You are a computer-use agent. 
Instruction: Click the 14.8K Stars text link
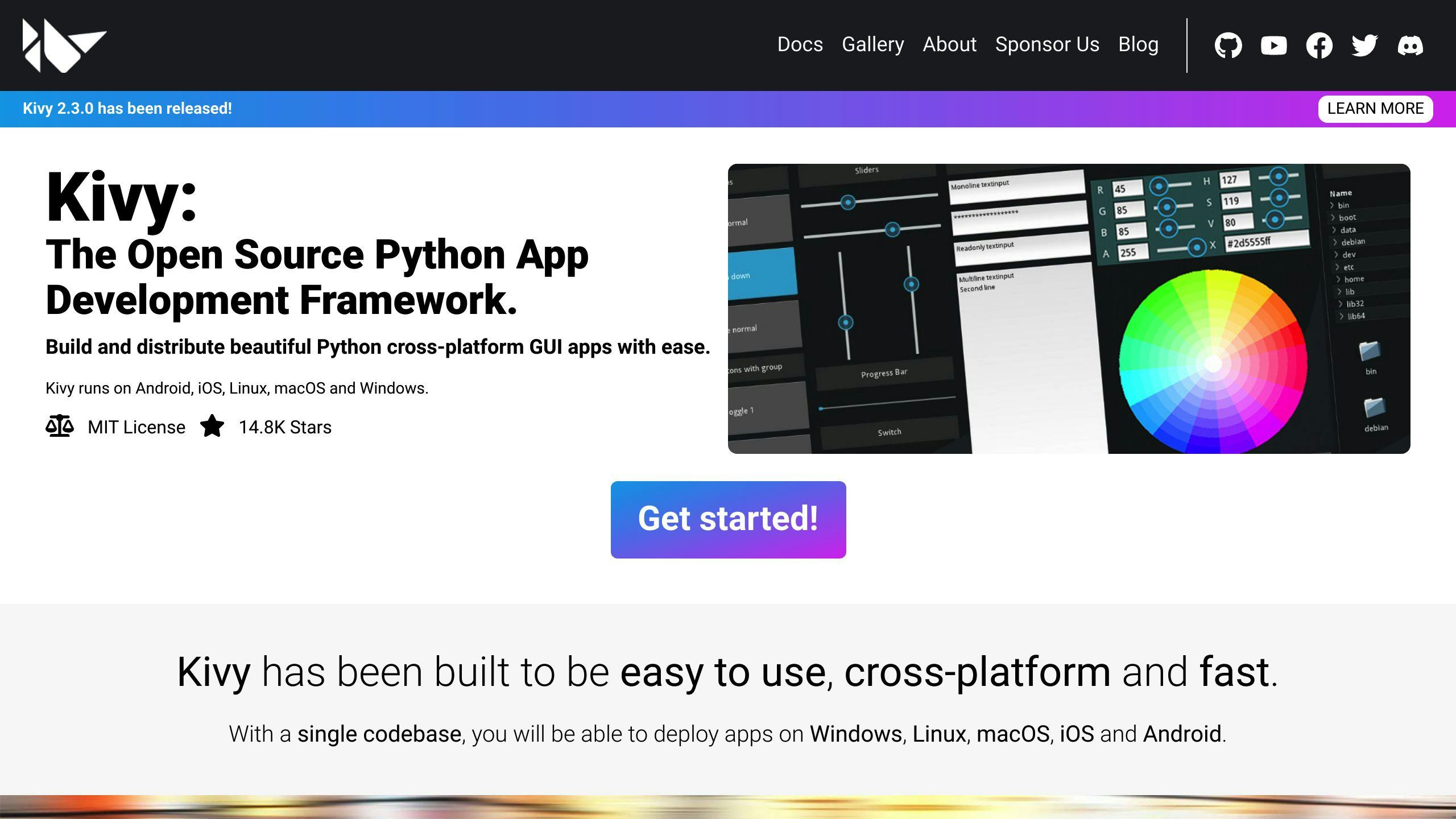click(285, 427)
